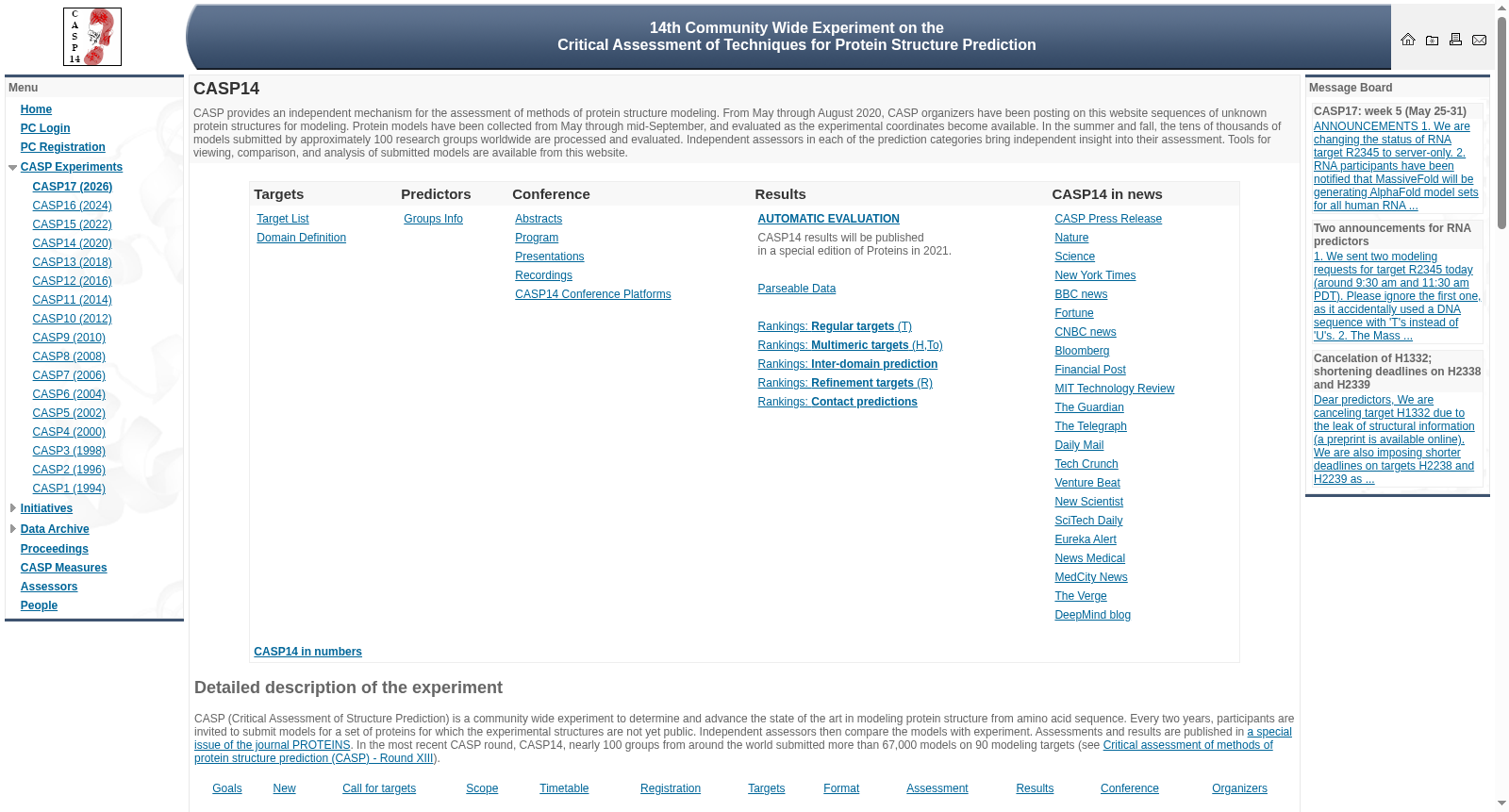View Groups Info under Predictors
The image size is (1509, 812).
coord(433,219)
